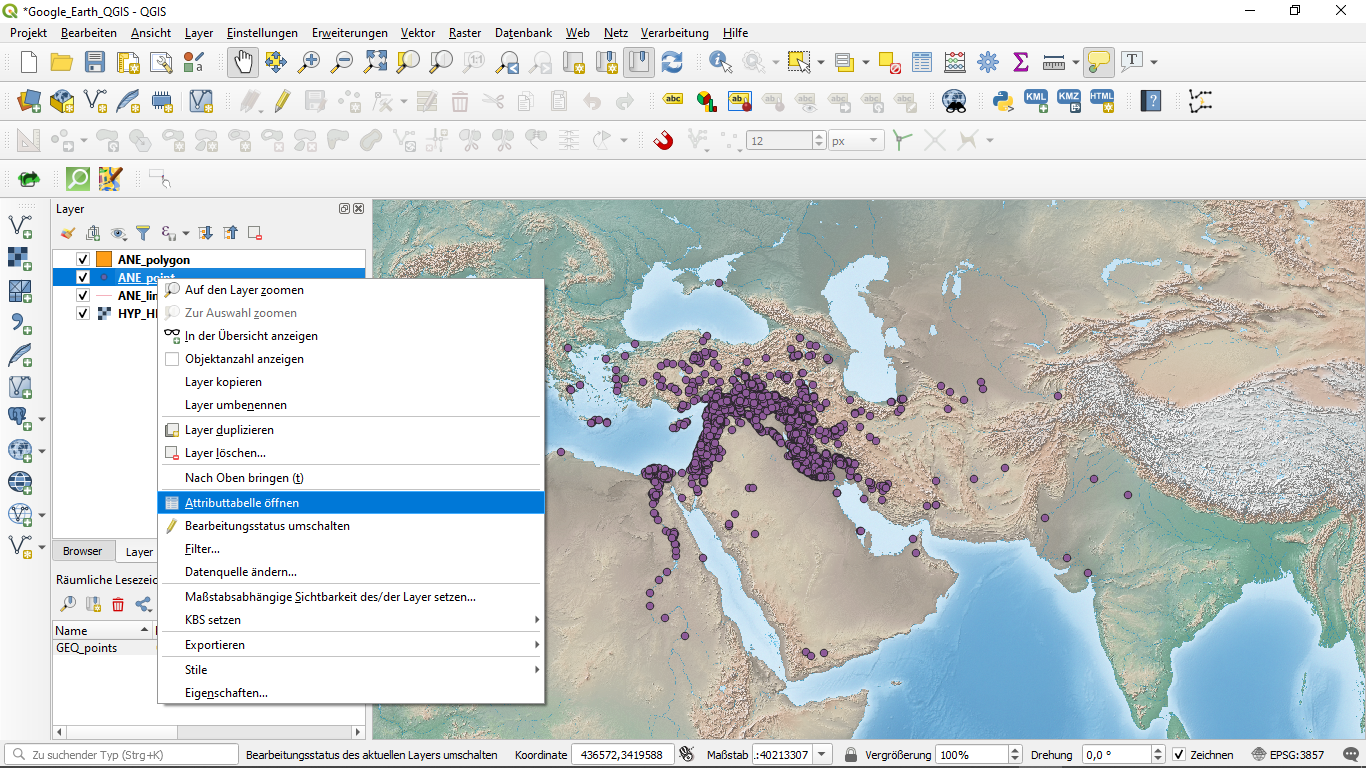1366x768 pixels.
Task: Open the Vektor menu
Action: (418, 33)
